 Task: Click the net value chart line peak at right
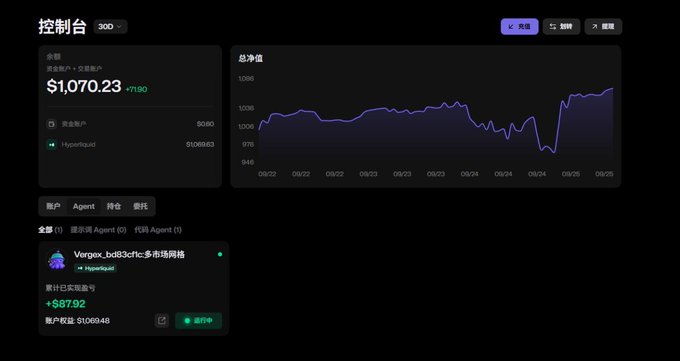[612, 89]
